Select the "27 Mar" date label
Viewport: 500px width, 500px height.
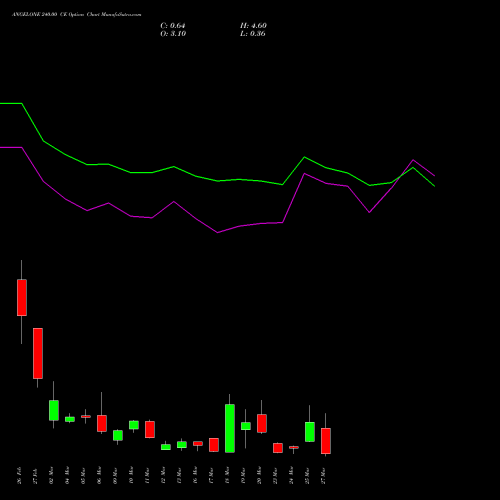[x=323, y=475]
